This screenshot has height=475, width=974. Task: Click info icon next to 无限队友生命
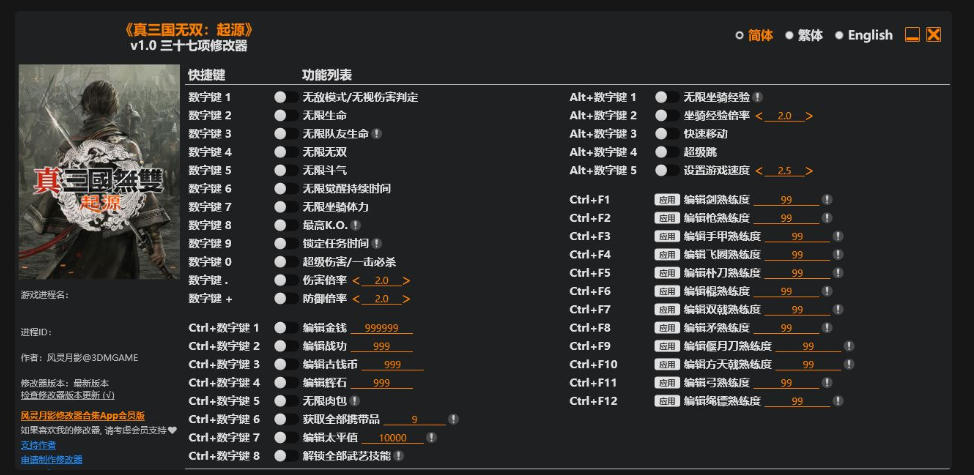click(377, 133)
